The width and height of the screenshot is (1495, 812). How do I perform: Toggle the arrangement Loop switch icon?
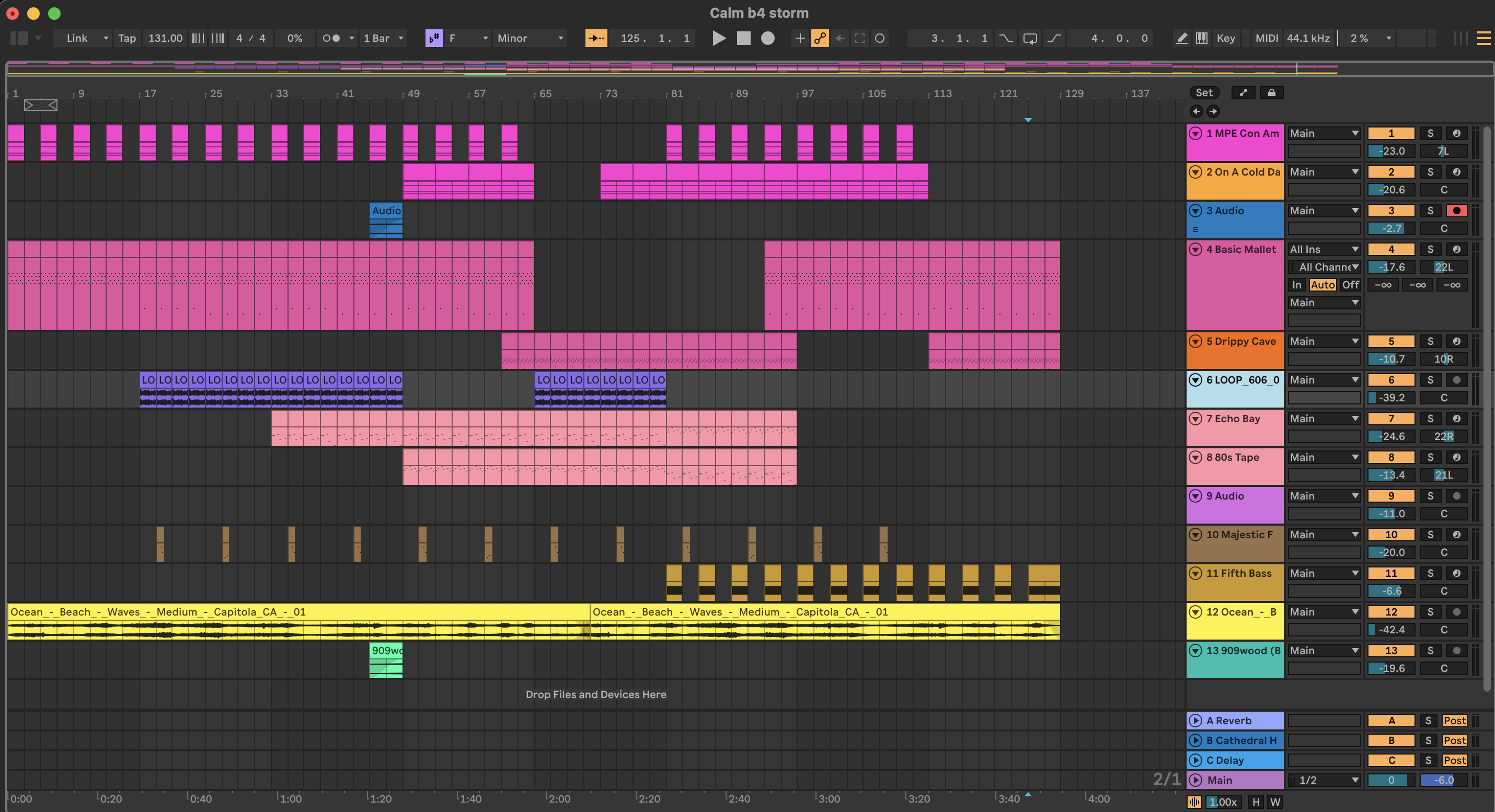pyautogui.click(x=1030, y=38)
